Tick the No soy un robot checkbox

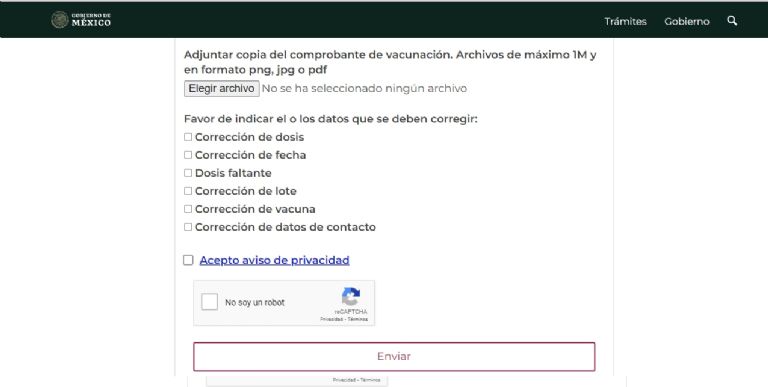pos(210,302)
